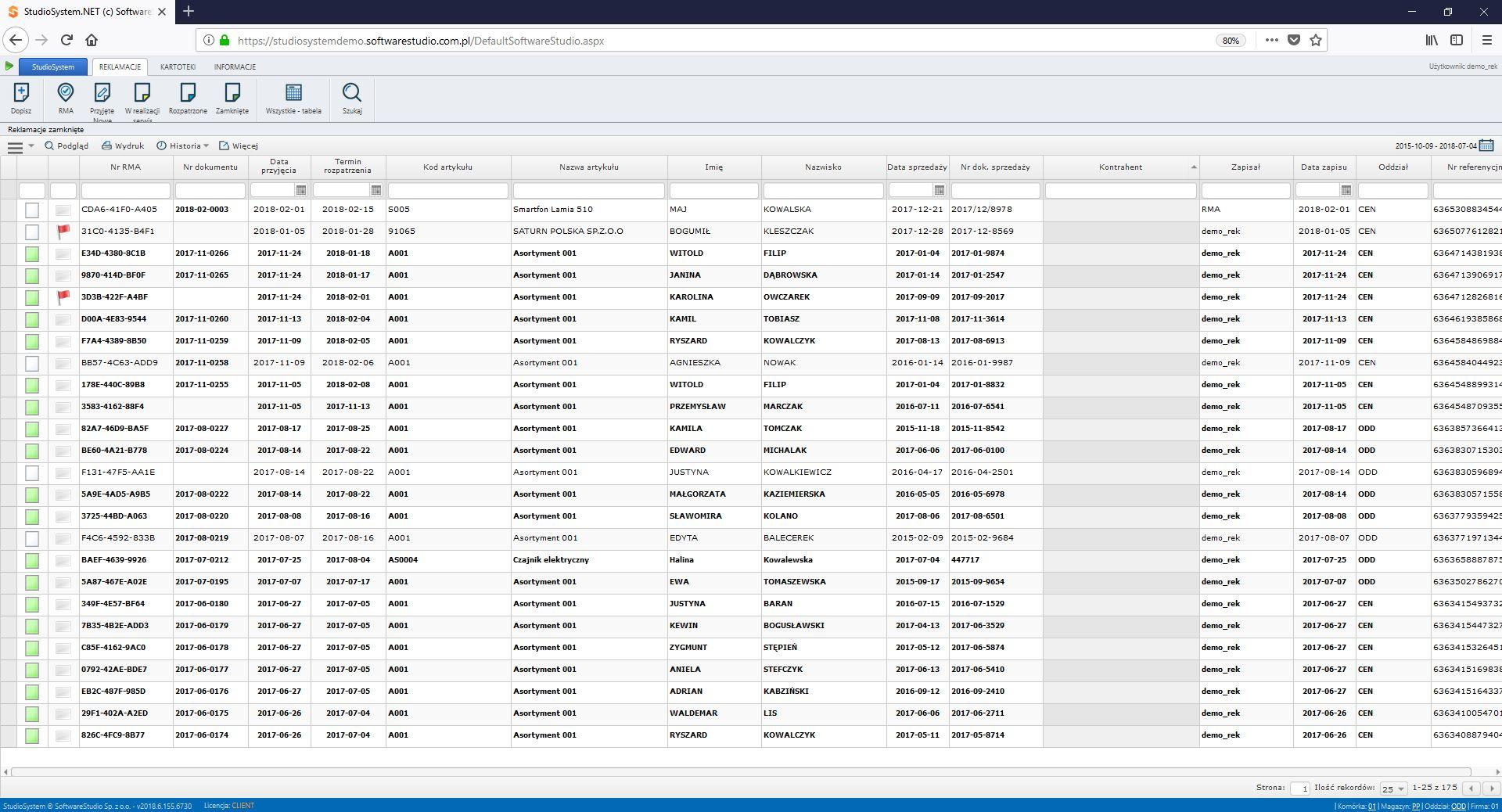
Task: Click Strona page number field
Action: click(1299, 789)
